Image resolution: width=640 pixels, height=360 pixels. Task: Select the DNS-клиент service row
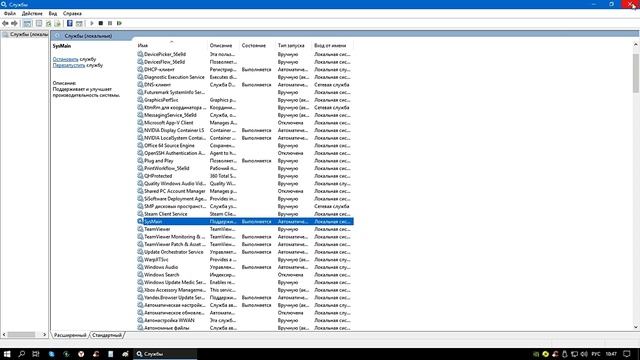pos(245,85)
